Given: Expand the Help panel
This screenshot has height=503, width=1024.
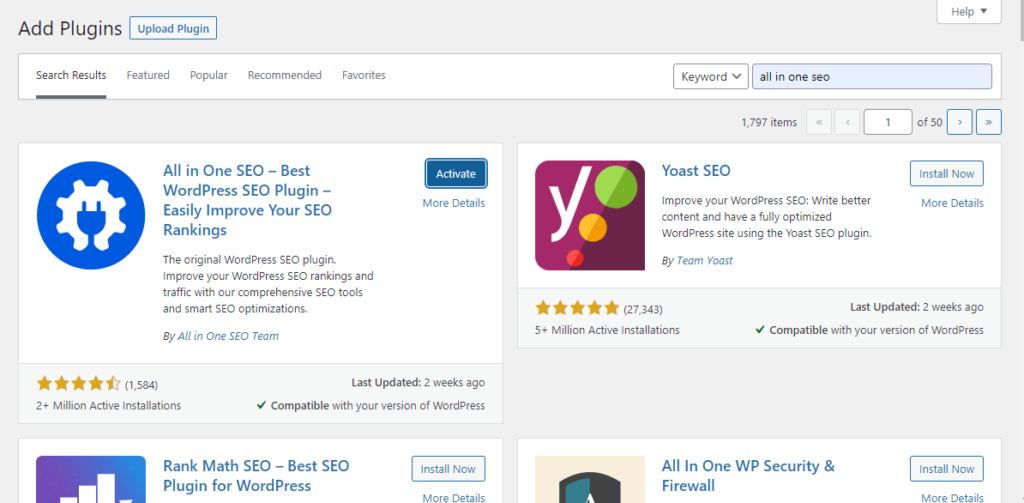Looking at the screenshot, I should pos(968,12).
